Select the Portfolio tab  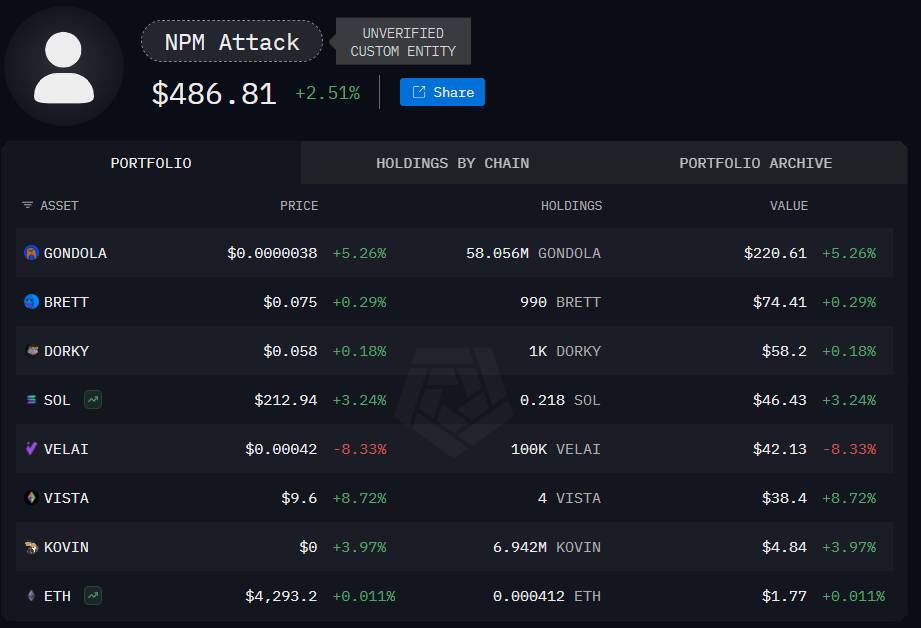click(x=151, y=163)
